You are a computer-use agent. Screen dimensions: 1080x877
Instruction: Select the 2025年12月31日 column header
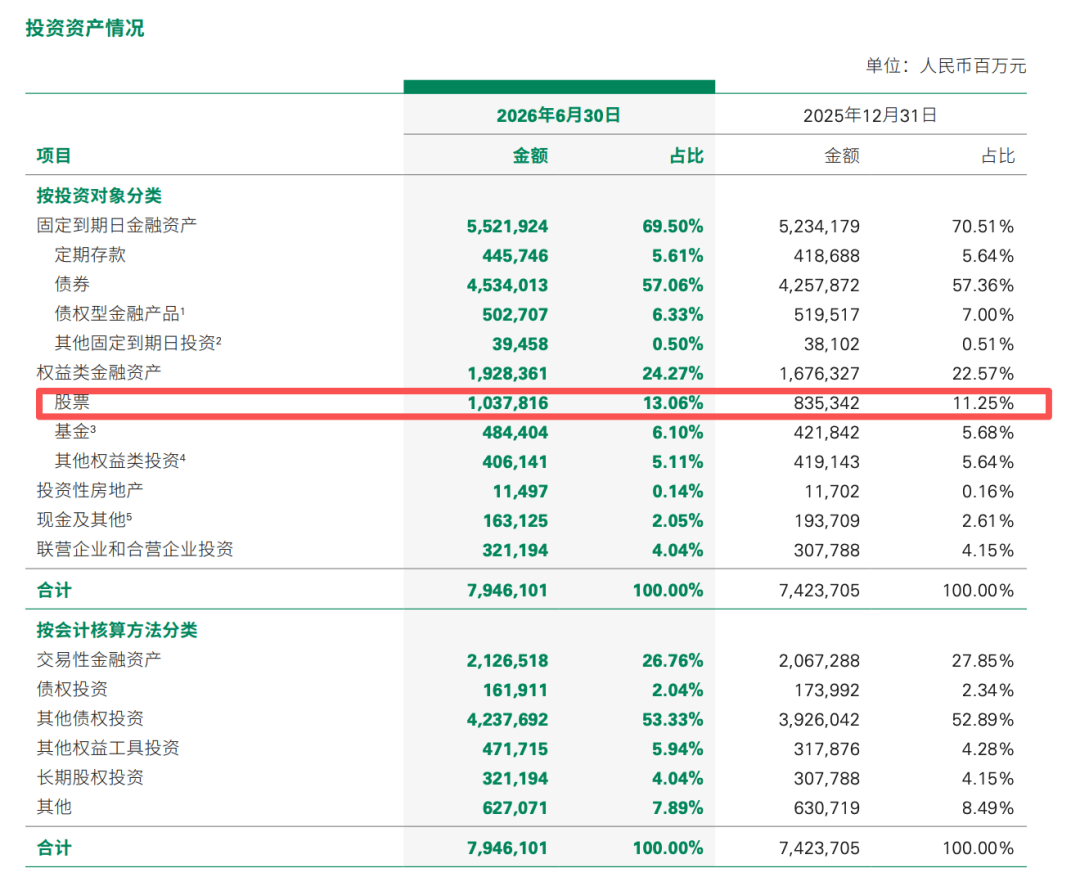coord(870,115)
